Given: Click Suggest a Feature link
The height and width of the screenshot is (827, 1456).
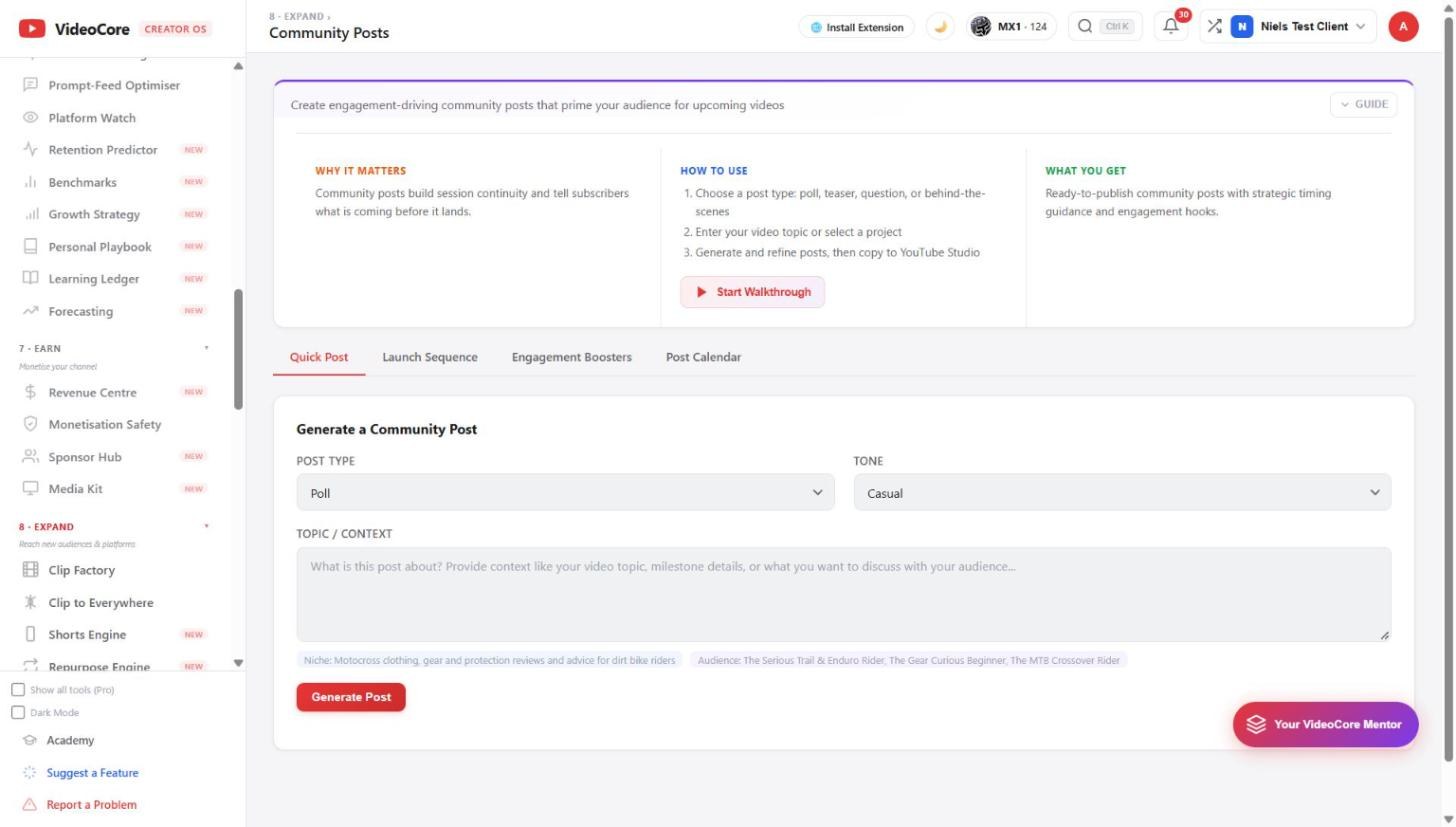Looking at the screenshot, I should tap(92, 773).
